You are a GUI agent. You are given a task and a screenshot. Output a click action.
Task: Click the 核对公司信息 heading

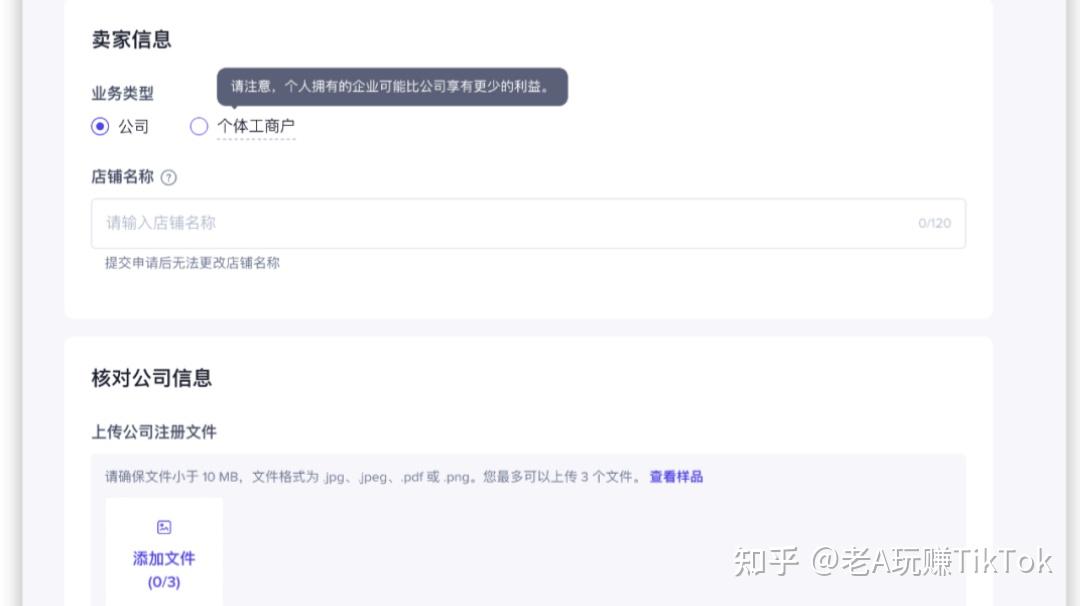152,378
